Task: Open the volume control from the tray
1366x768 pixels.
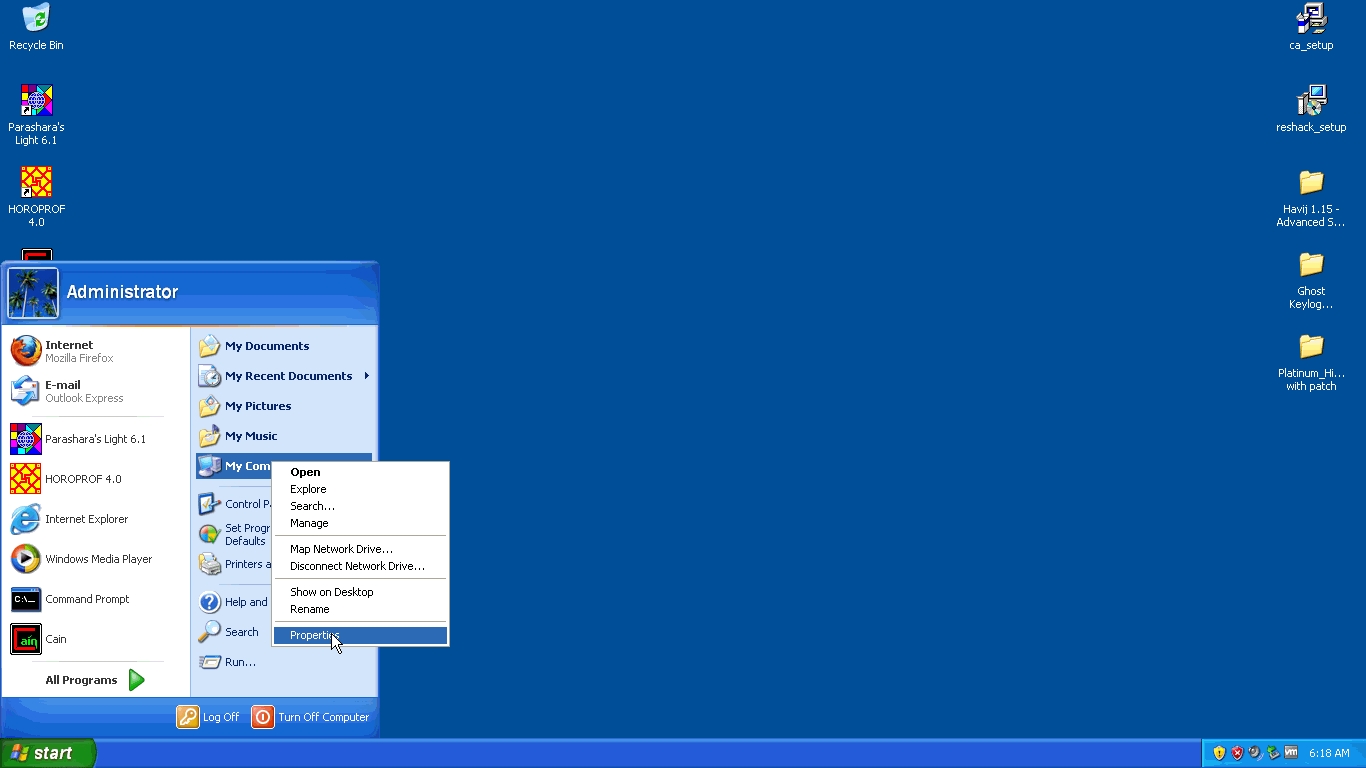Action: (x=1253, y=752)
